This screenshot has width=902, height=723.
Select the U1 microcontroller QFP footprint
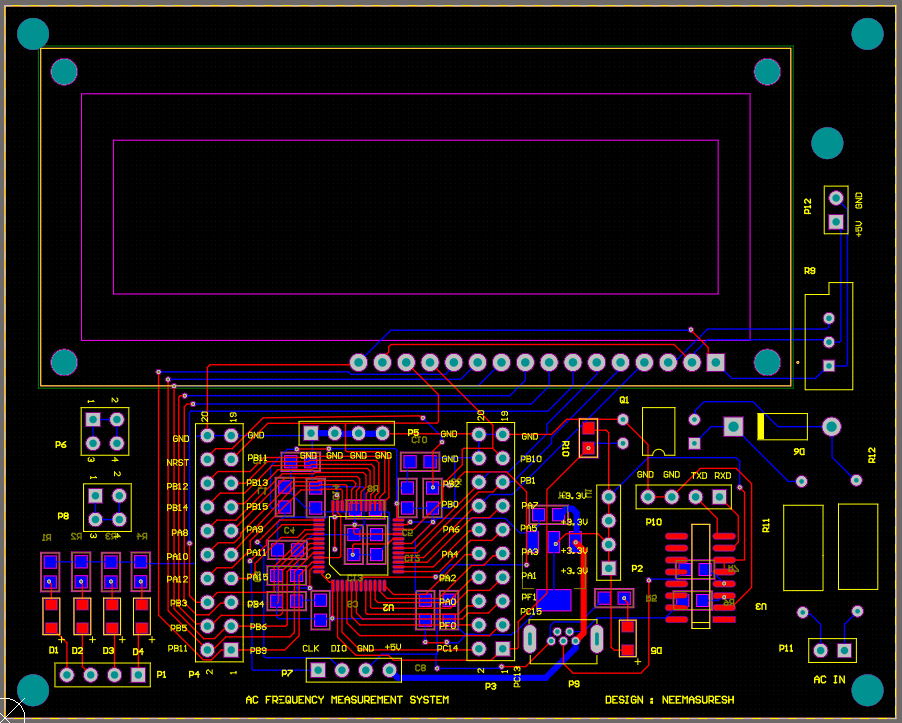(x=358, y=546)
